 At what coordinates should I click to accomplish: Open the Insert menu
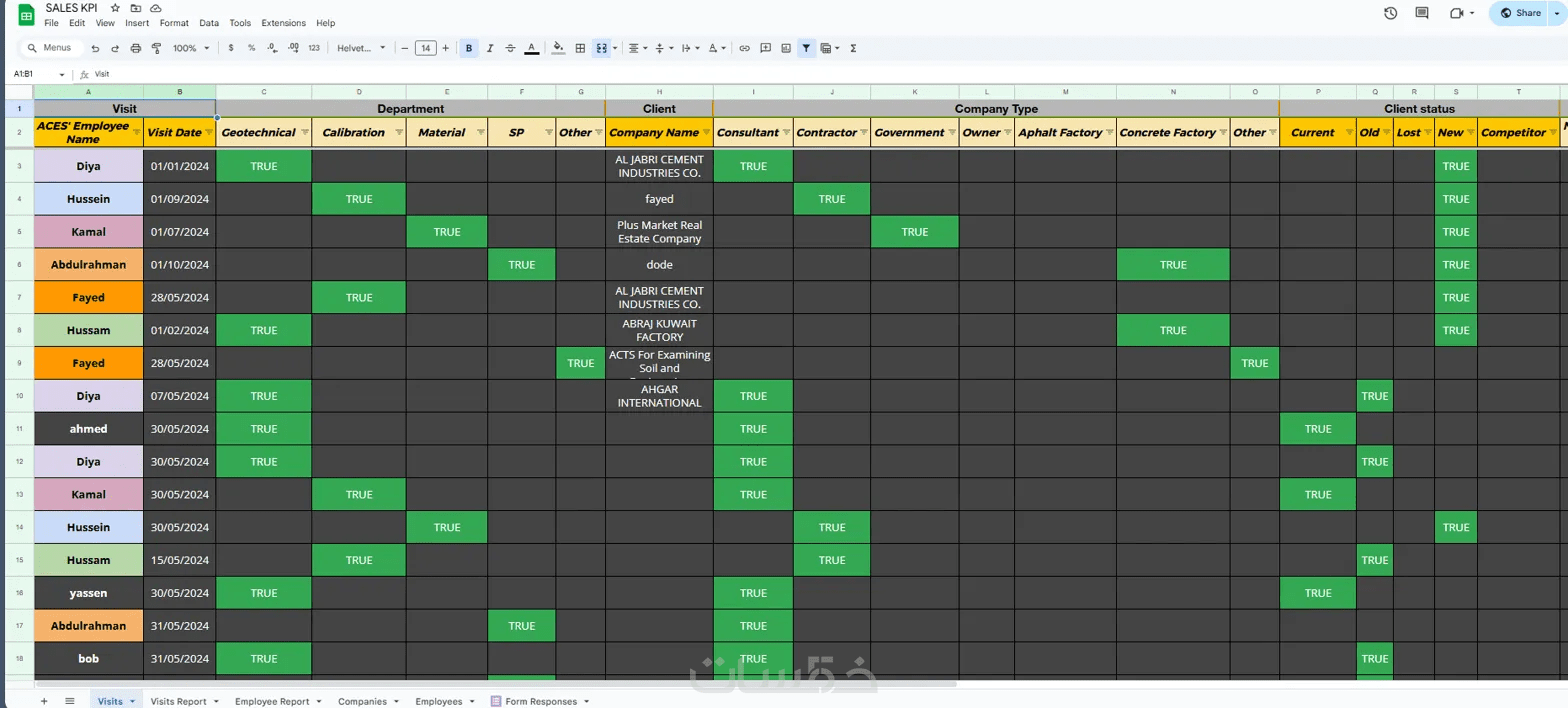(137, 22)
